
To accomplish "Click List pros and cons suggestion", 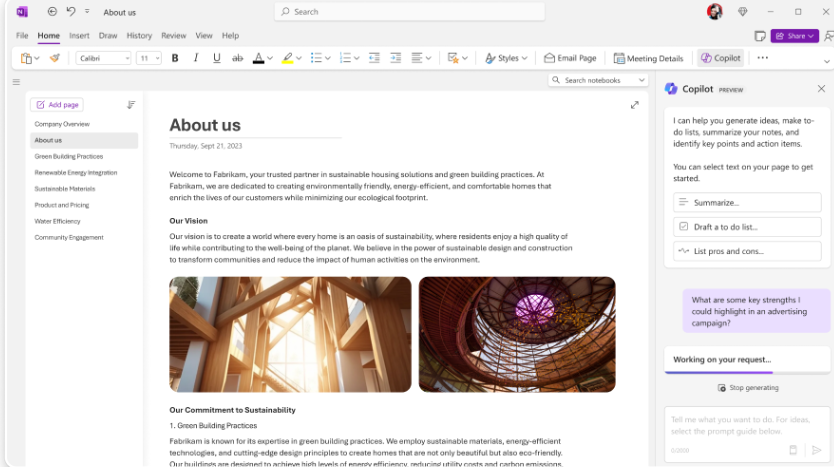I will tap(747, 251).
